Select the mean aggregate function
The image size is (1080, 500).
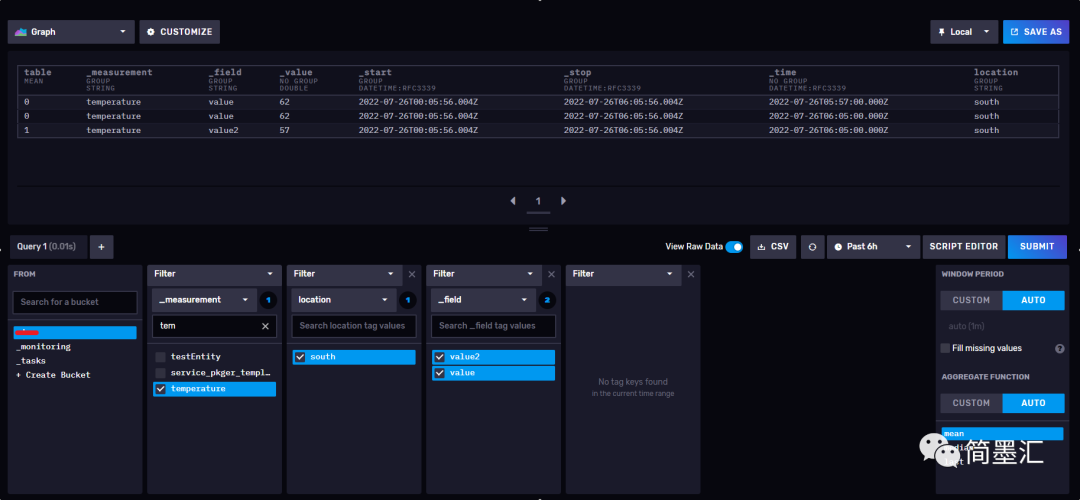1002,434
